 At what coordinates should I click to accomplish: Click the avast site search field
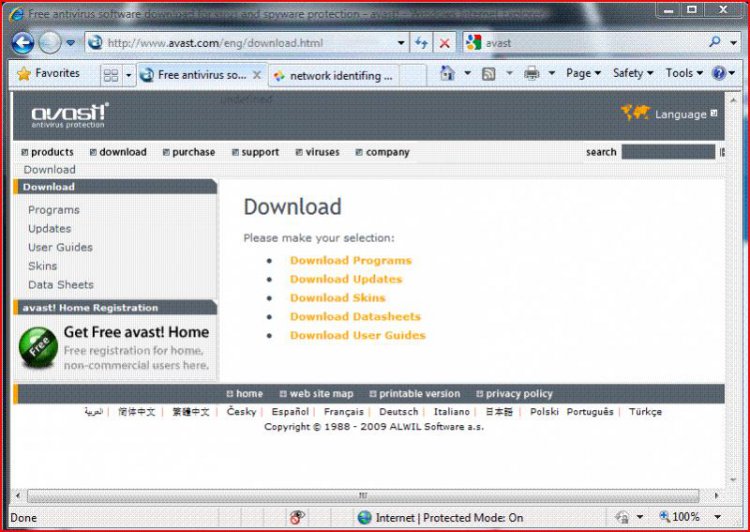coord(668,152)
